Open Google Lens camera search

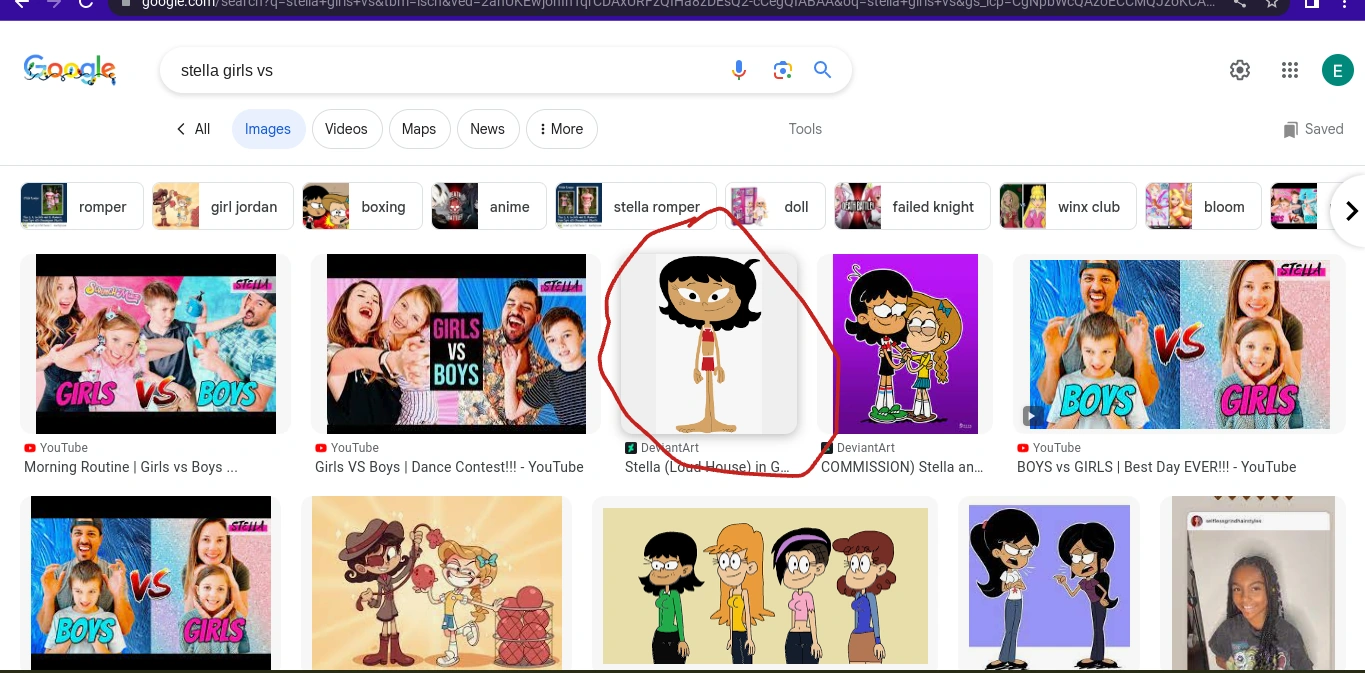pos(782,70)
